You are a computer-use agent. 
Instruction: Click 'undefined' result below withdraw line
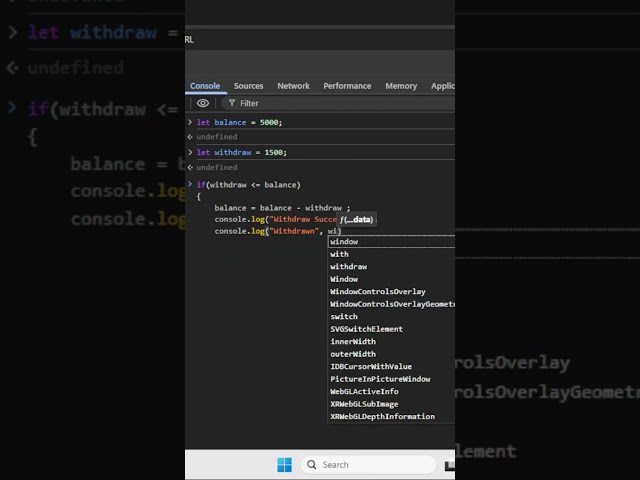pos(217,167)
